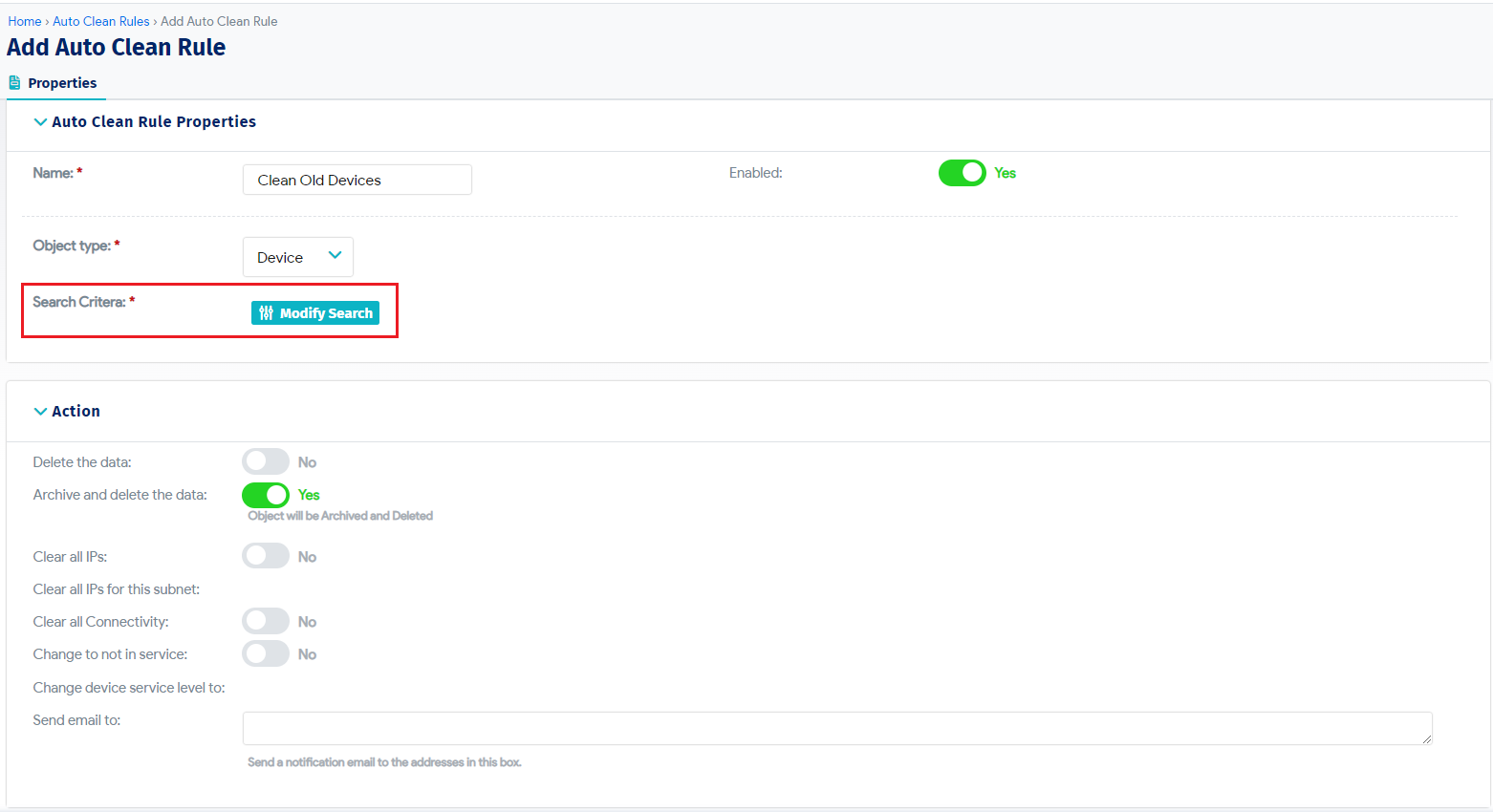Enable the Delete the data toggle
The image size is (1493, 812).
pos(266,461)
